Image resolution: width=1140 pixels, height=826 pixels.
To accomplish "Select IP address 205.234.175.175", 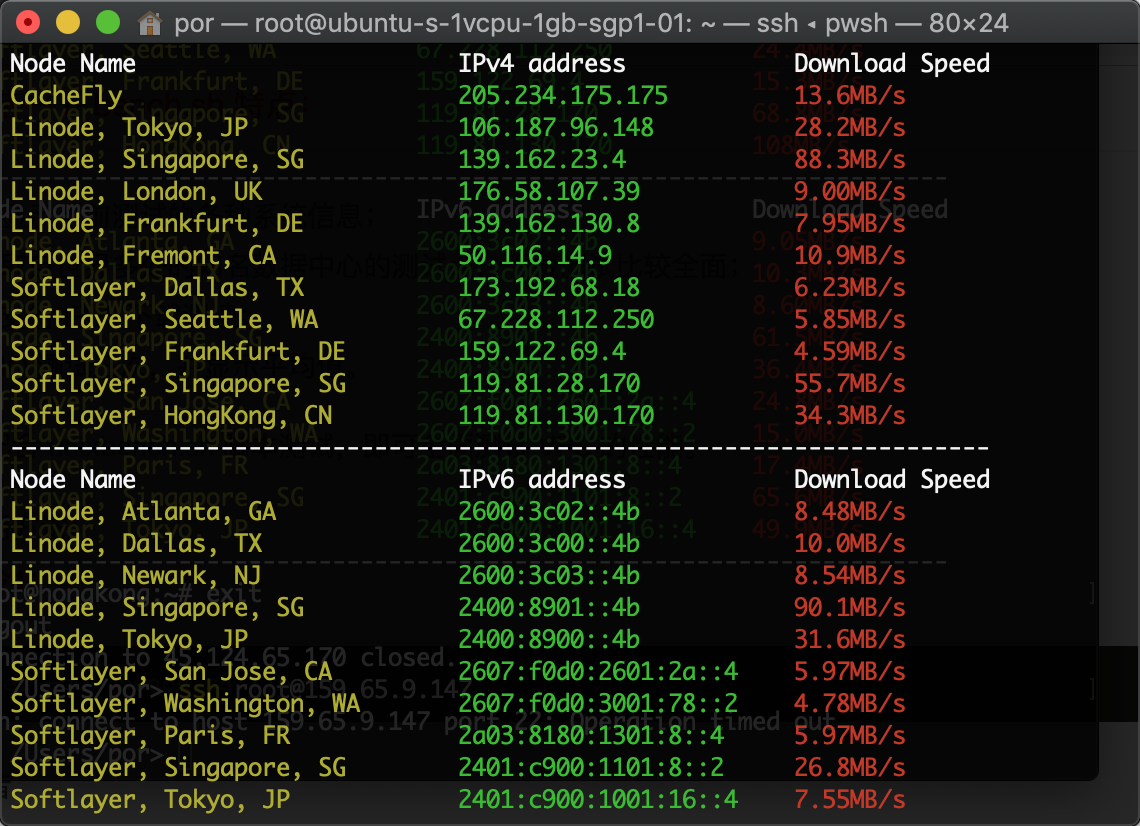I will coord(563,96).
